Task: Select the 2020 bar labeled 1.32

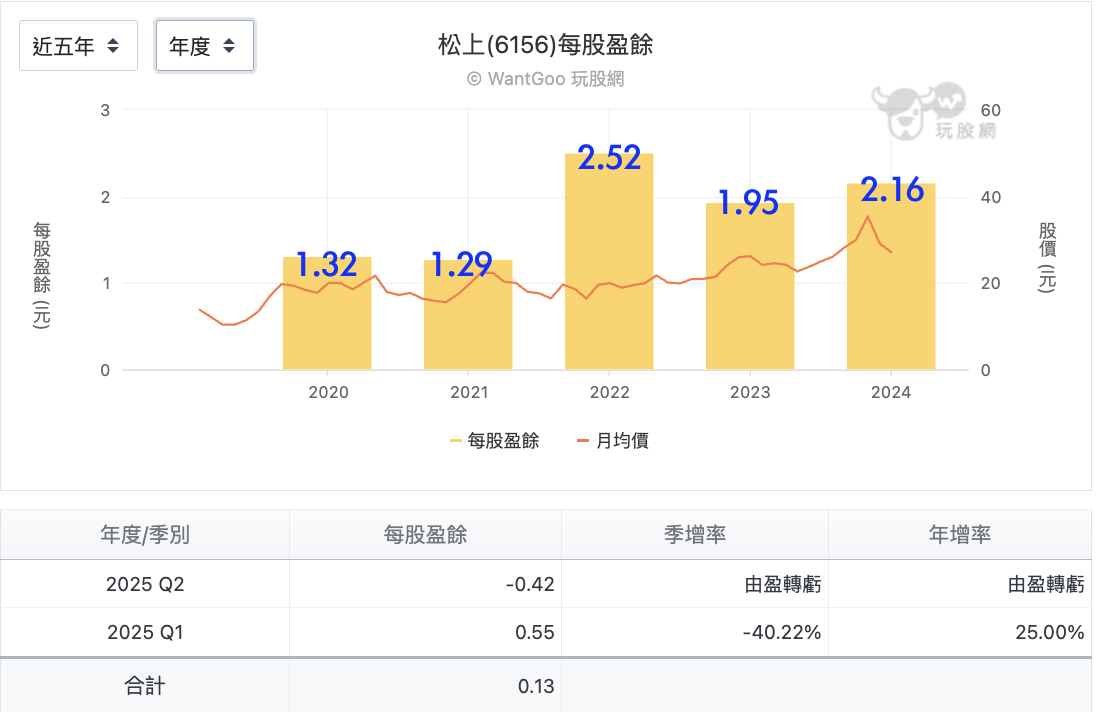Action: pyautogui.click(x=327, y=320)
